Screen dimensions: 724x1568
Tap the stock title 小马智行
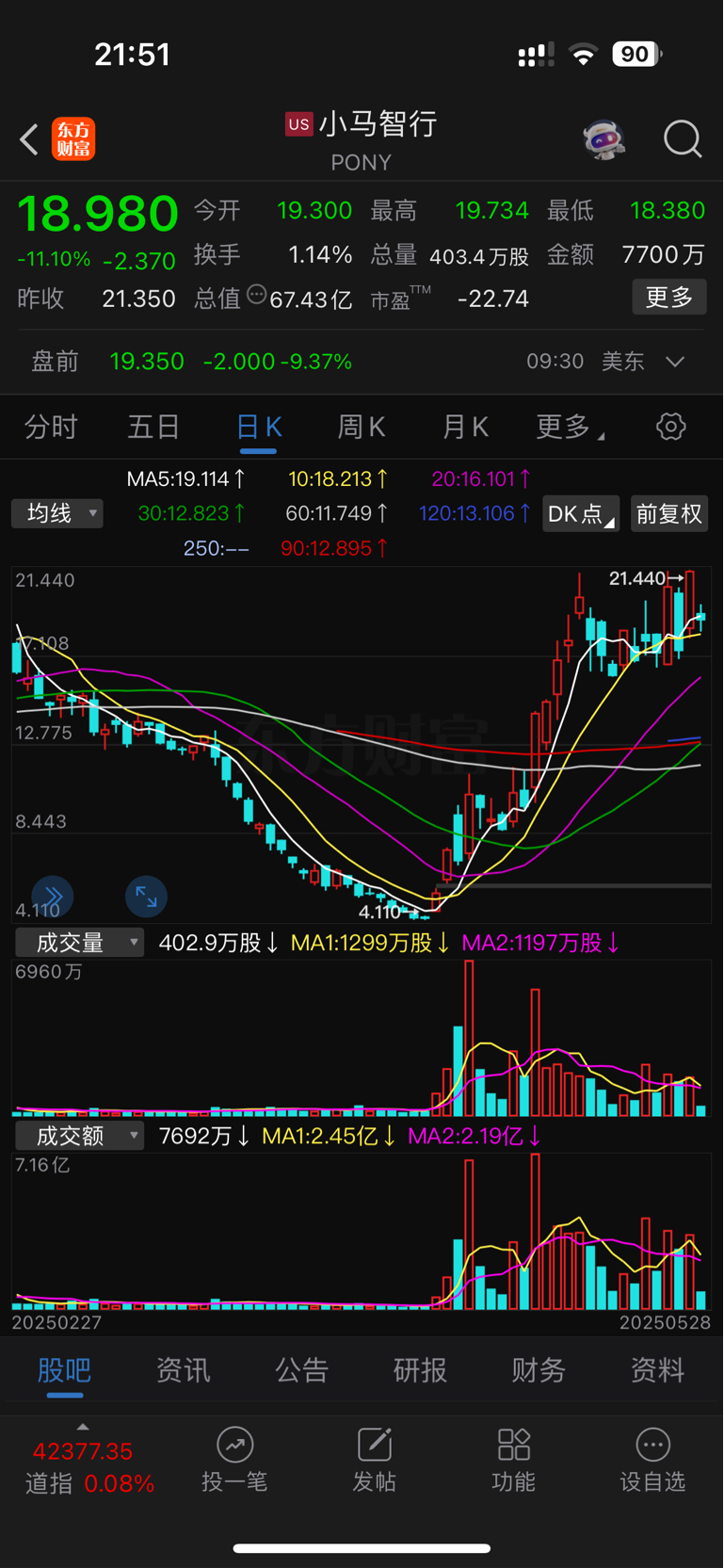click(378, 124)
